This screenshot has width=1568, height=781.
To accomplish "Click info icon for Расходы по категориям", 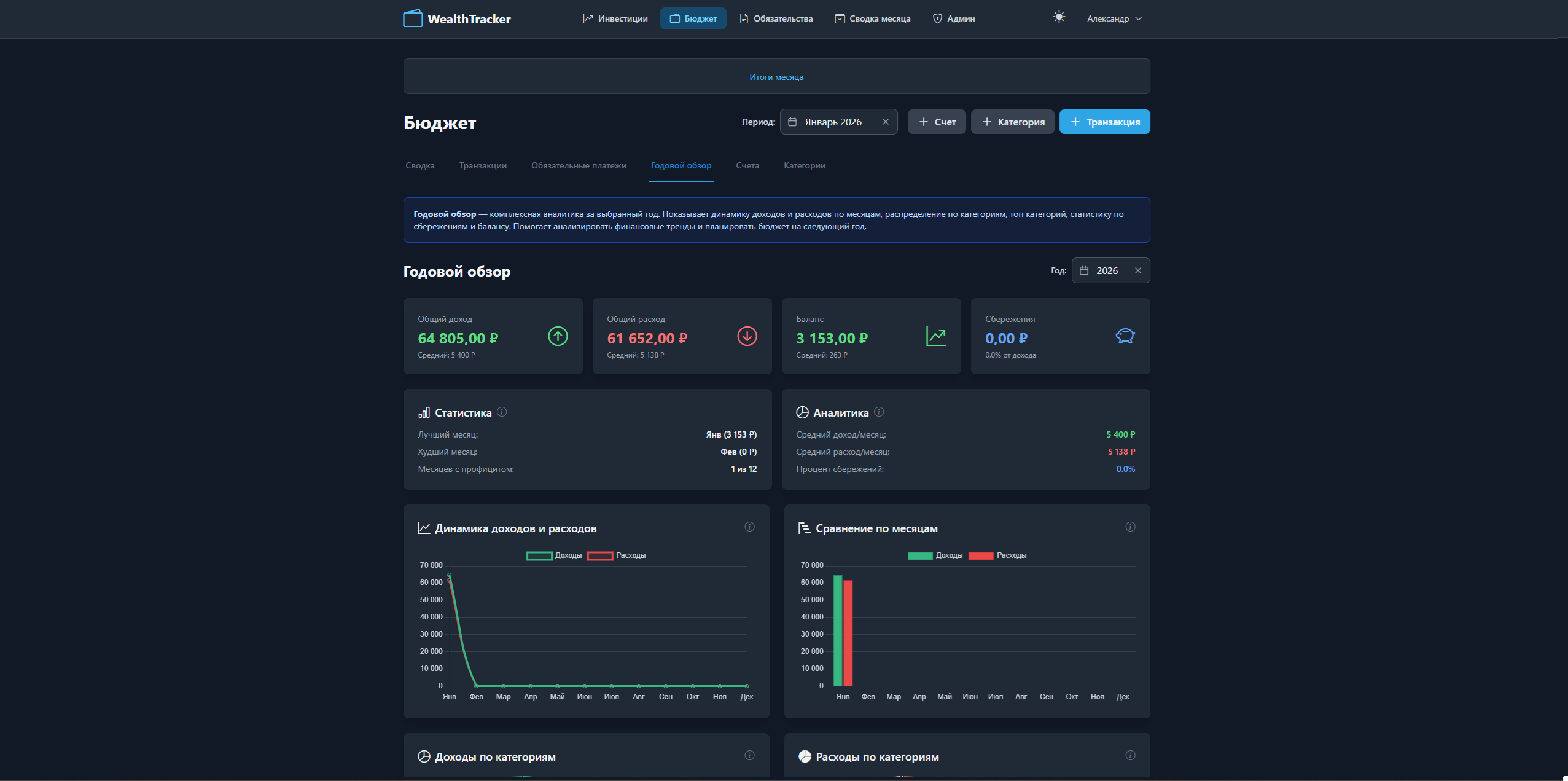I will click(x=1130, y=755).
